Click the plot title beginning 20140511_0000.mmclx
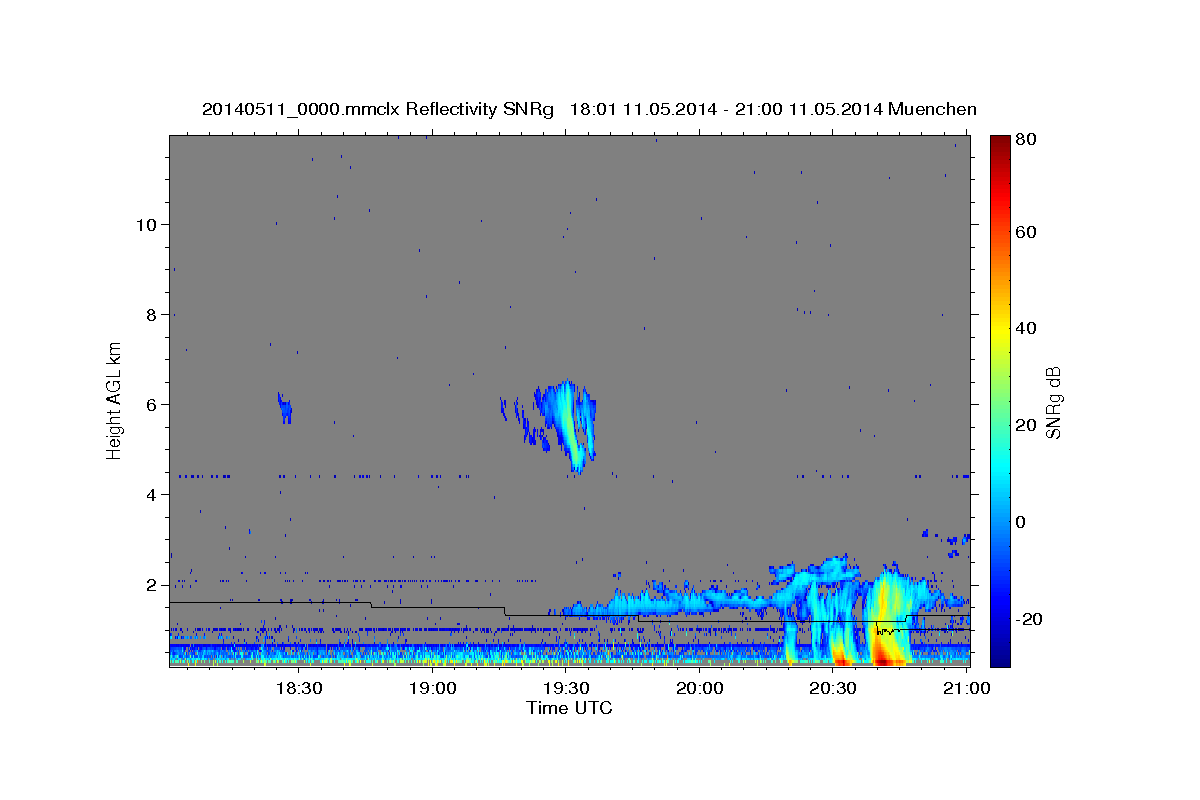The width and height of the screenshot is (1200, 800). pyautogui.click(x=589, y=109)
